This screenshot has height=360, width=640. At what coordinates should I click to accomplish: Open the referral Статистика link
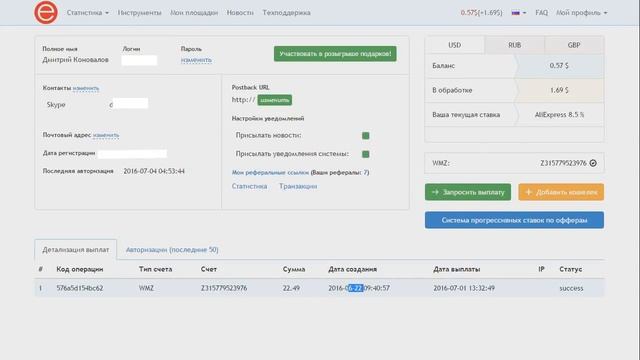click(x=249, y=186)
